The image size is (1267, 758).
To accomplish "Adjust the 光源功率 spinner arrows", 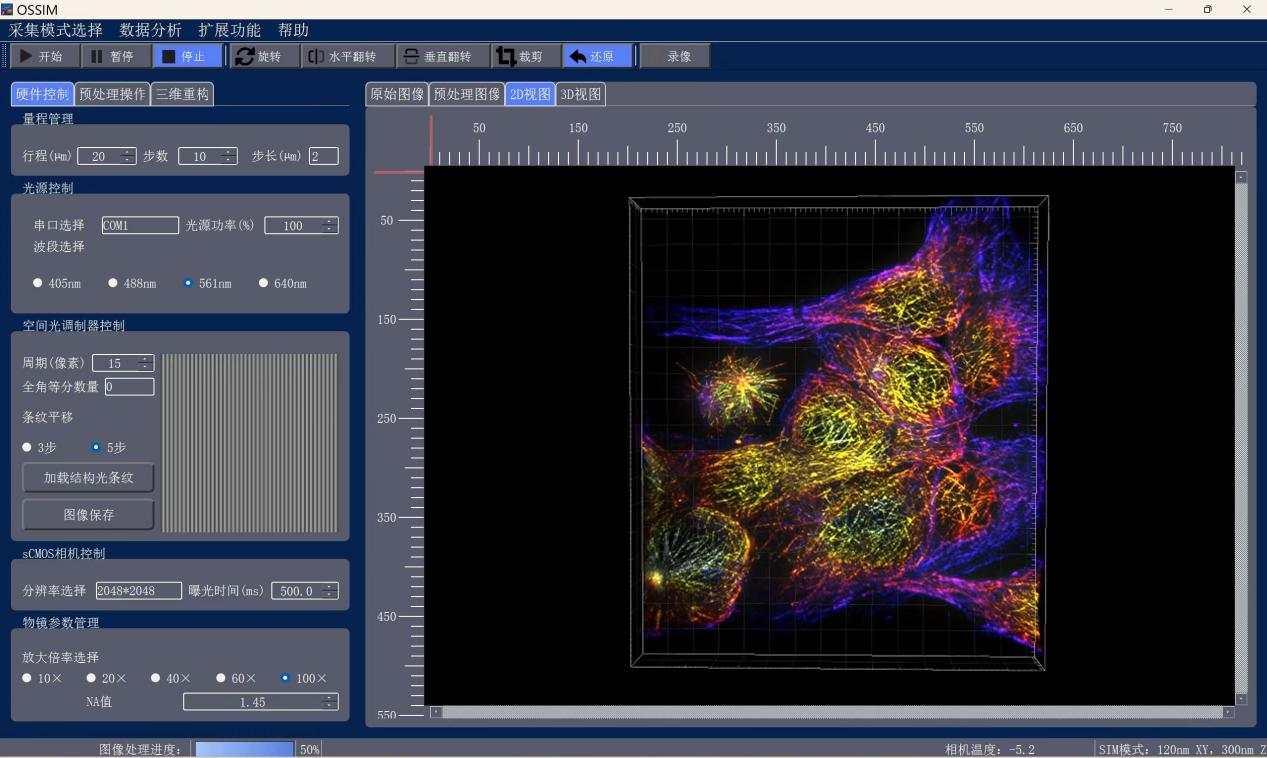I will click(332, 225).
